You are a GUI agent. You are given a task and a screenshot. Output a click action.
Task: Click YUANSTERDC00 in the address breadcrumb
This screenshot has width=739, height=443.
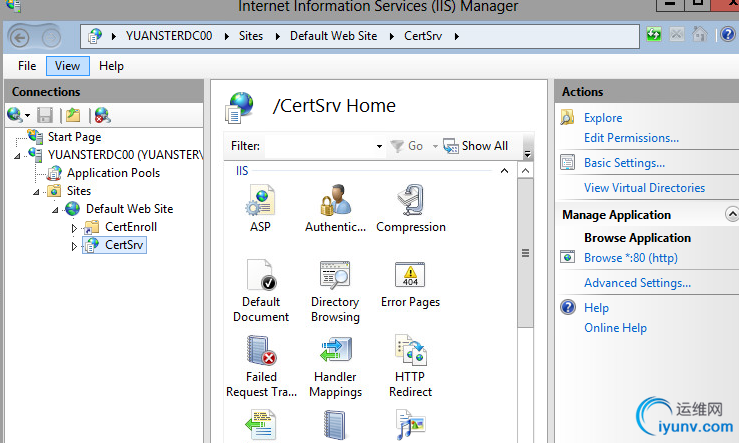coord(169,36)
